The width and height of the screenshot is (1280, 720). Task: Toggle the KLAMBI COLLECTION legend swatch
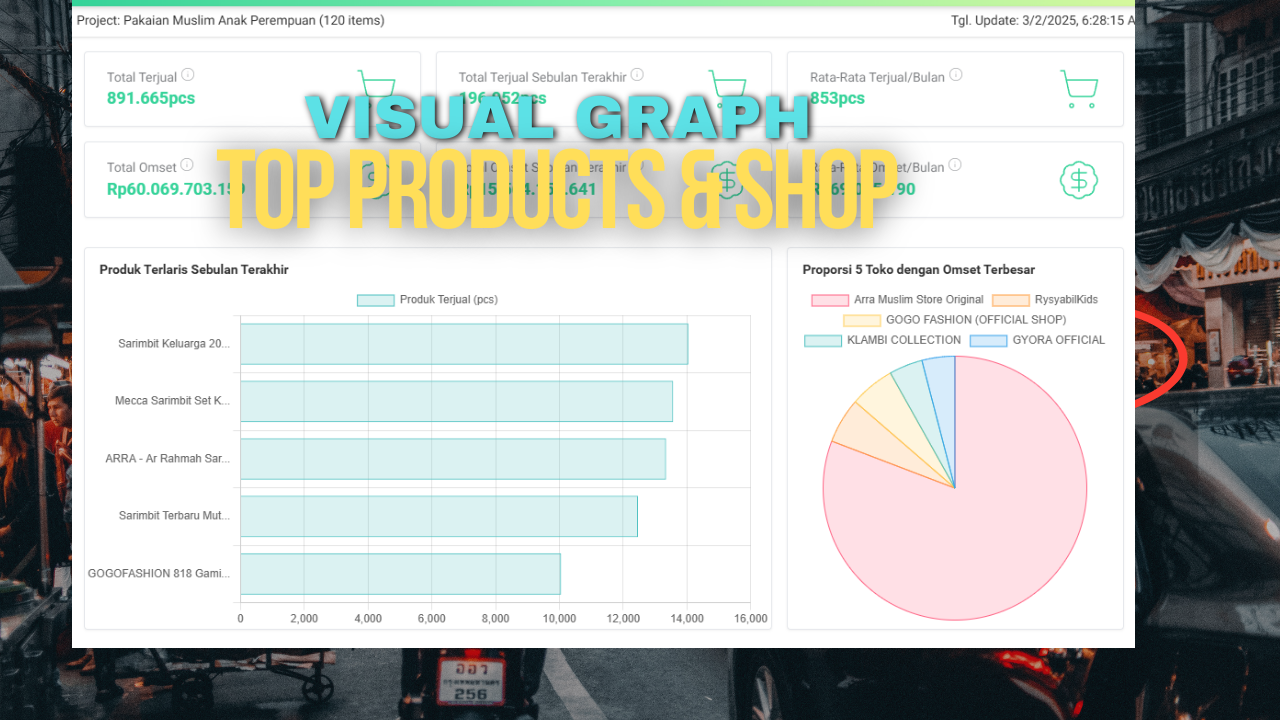pos(823,340)
